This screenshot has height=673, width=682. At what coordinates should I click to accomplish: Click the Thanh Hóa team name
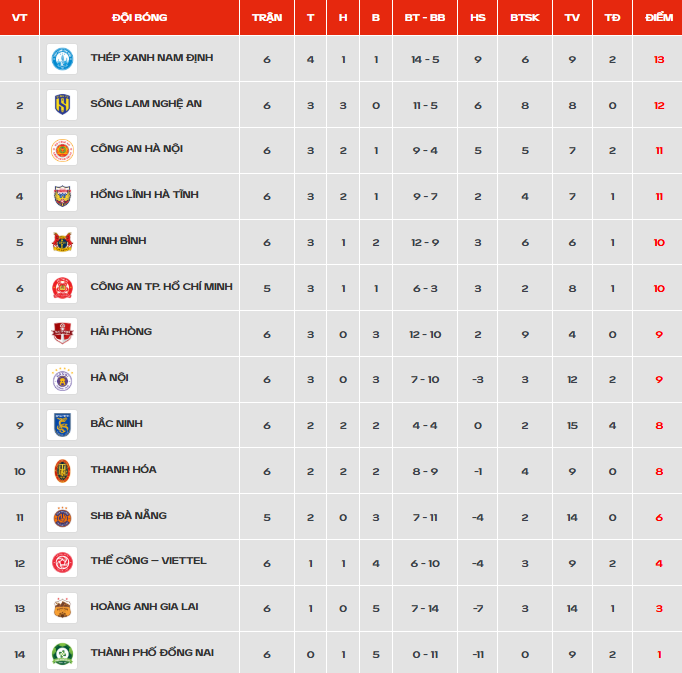(x=124, y=469)
